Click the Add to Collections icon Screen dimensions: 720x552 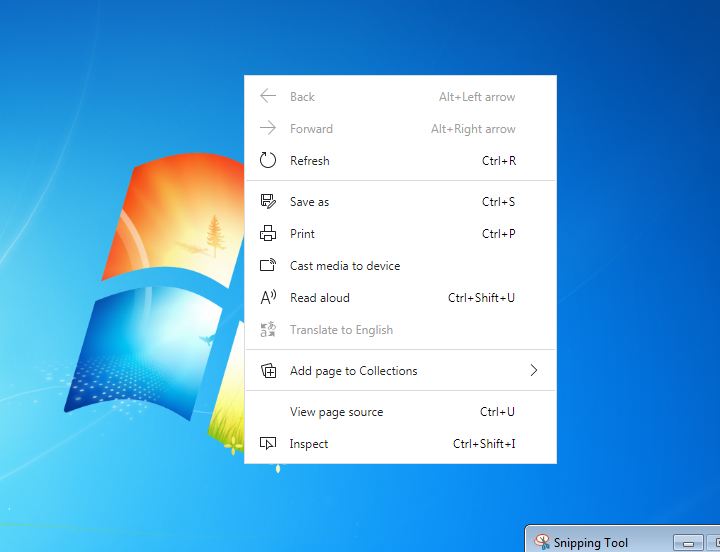click(268, 371)
